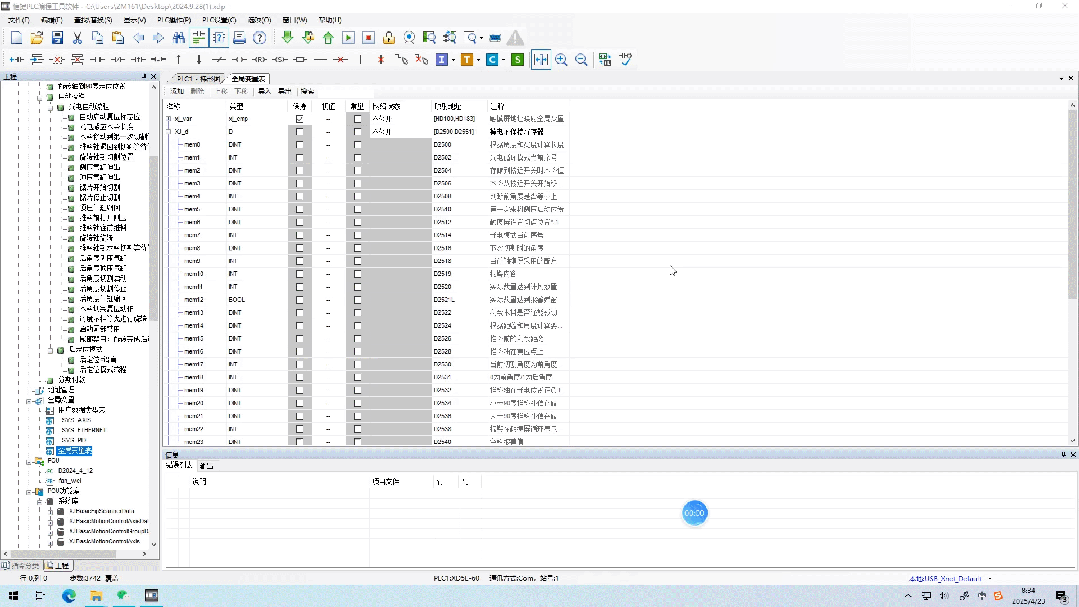This screenshot has height=607, width=1079.
Task: Collapse the POU library tree node
Action: coord(29,491)
